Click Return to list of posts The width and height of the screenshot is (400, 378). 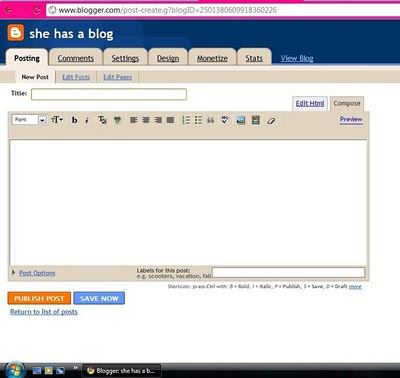[x=44, y=312]
